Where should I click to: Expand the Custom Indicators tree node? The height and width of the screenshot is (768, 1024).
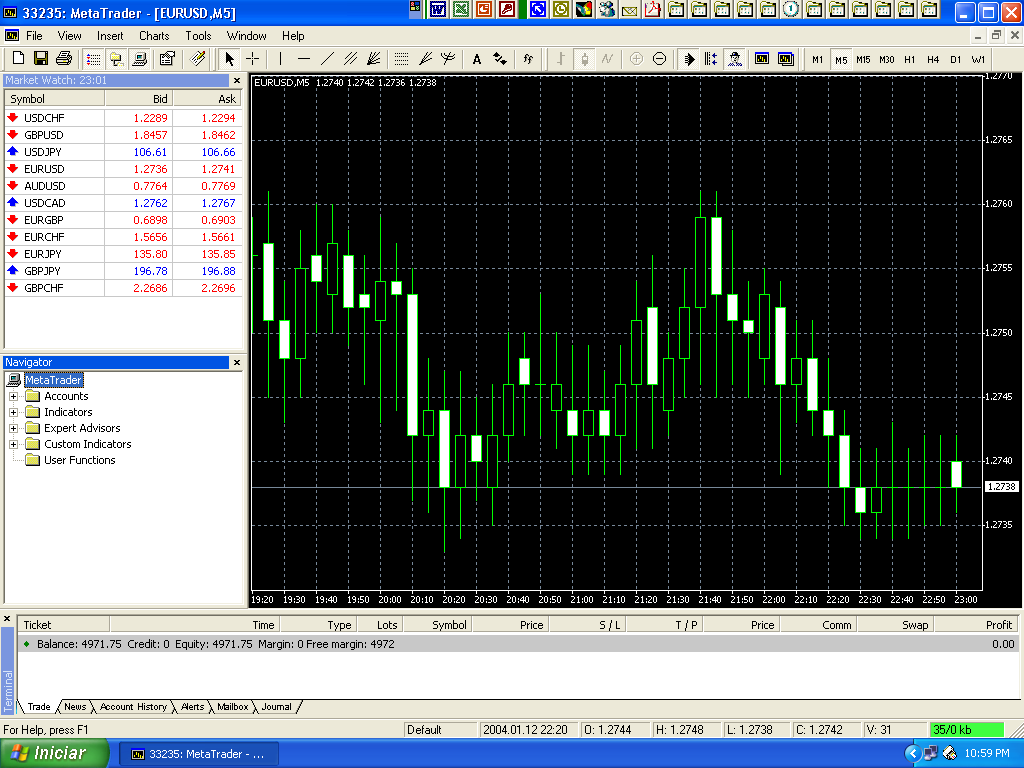(13, 444)
